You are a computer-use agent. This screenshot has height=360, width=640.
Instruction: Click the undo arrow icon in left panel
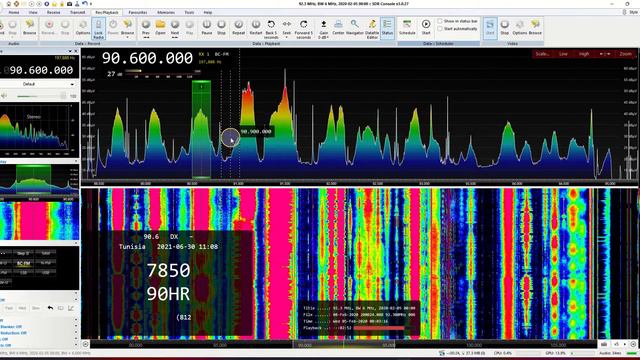point(50,308)
